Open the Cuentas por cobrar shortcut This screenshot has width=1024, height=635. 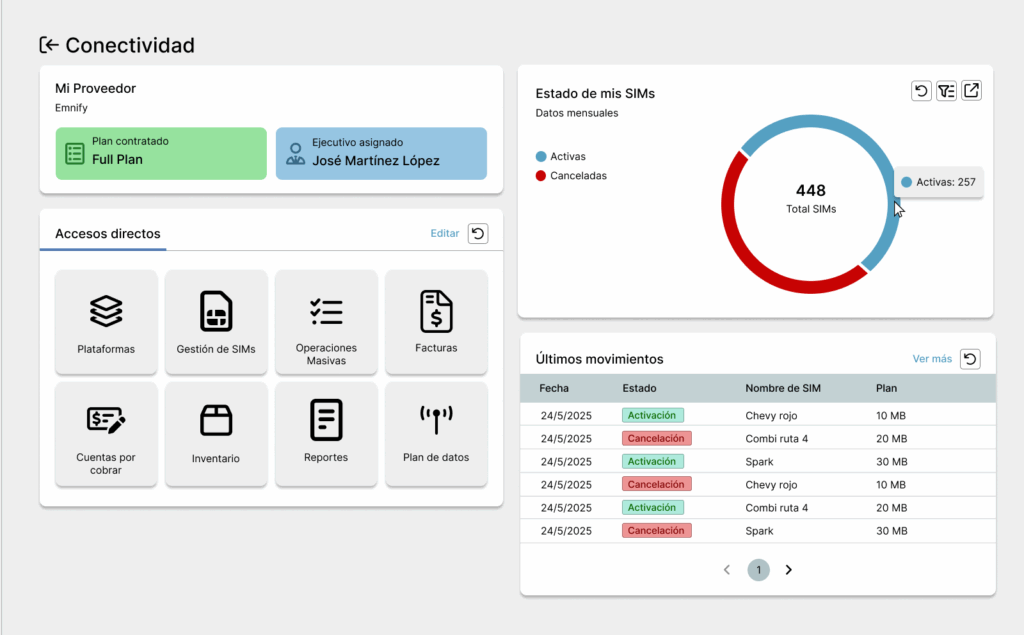coord(106,433)
